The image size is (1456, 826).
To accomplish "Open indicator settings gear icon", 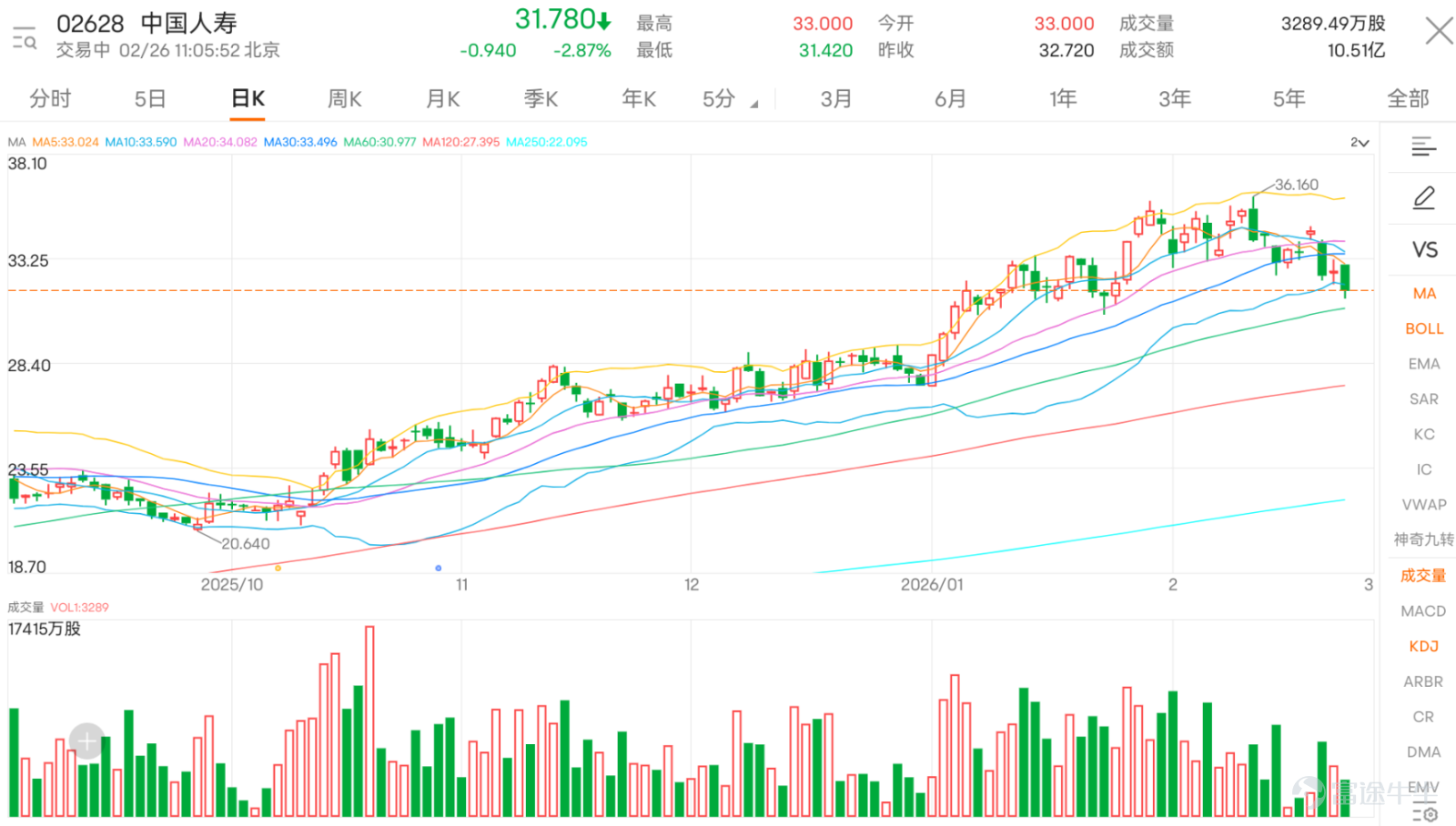I will tap(1425, 813).
